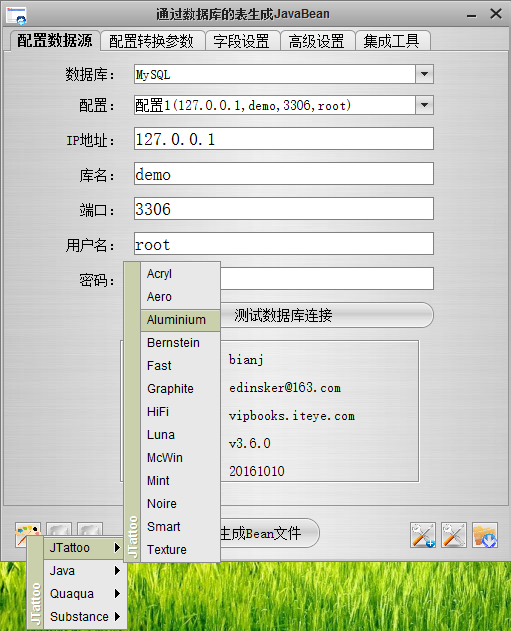Viewport: 511px width, 631px height.
Task: Click the second blank gray icon near the menu
Action: tap(90, 529)
